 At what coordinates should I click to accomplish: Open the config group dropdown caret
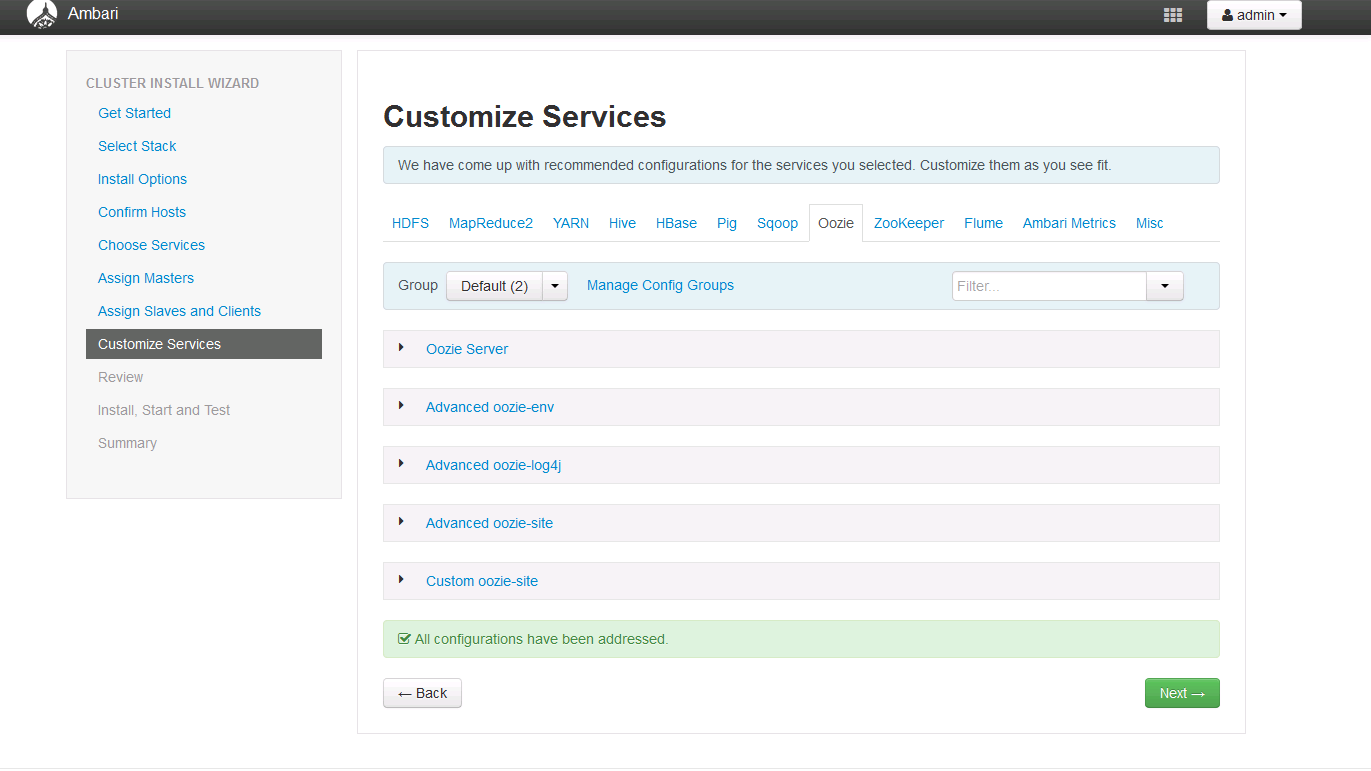(x=555, y=286)
